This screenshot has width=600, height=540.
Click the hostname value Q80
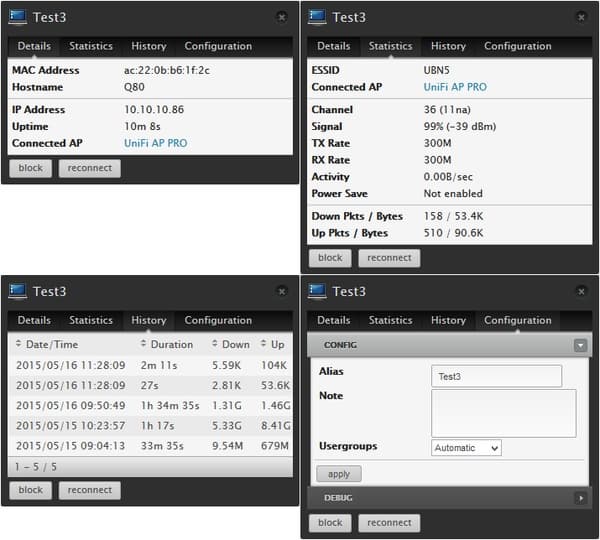134,87
